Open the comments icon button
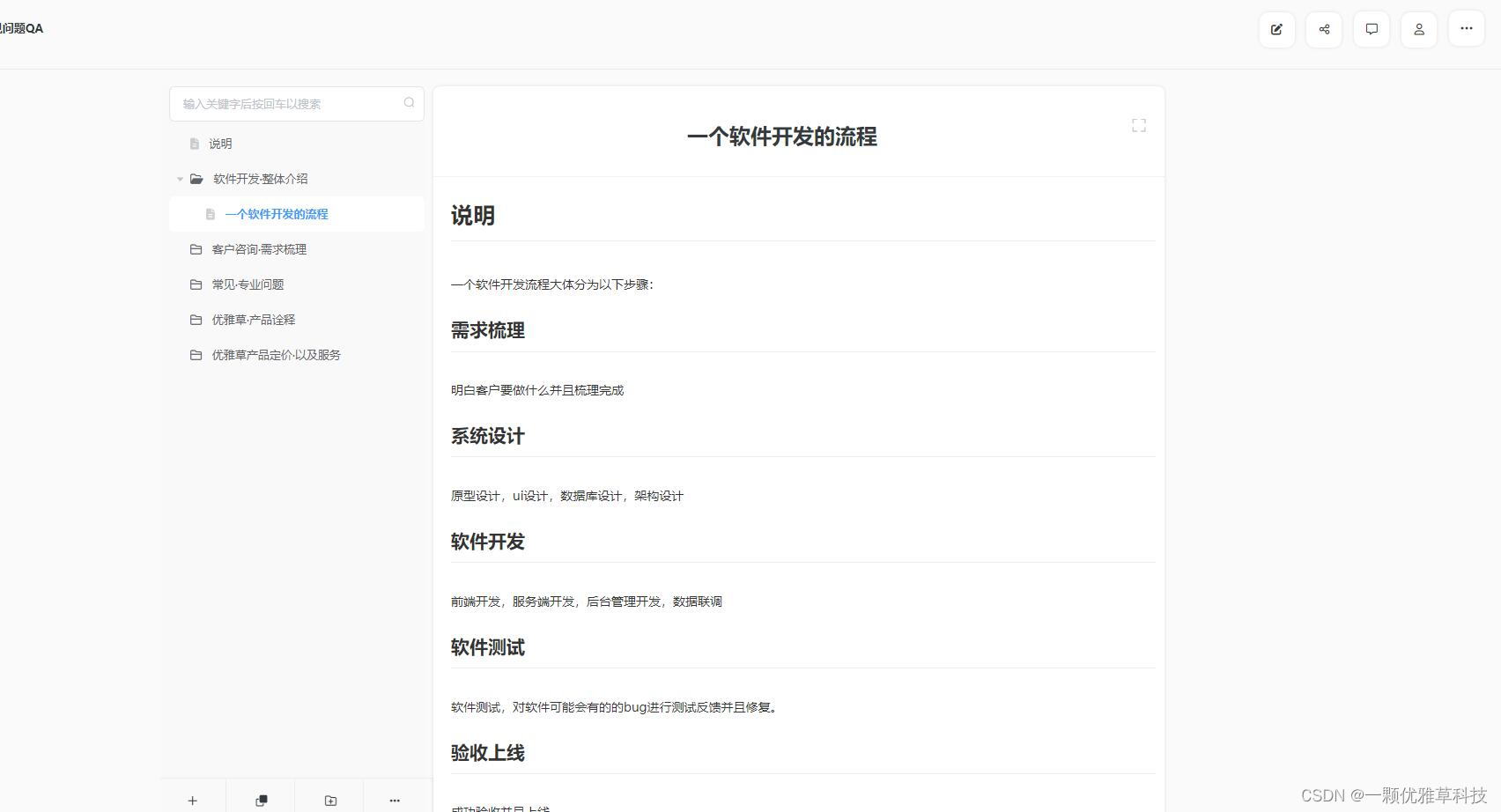Screen dimensions: 1501x812 pyautogui.click(x=1372, y=29)
